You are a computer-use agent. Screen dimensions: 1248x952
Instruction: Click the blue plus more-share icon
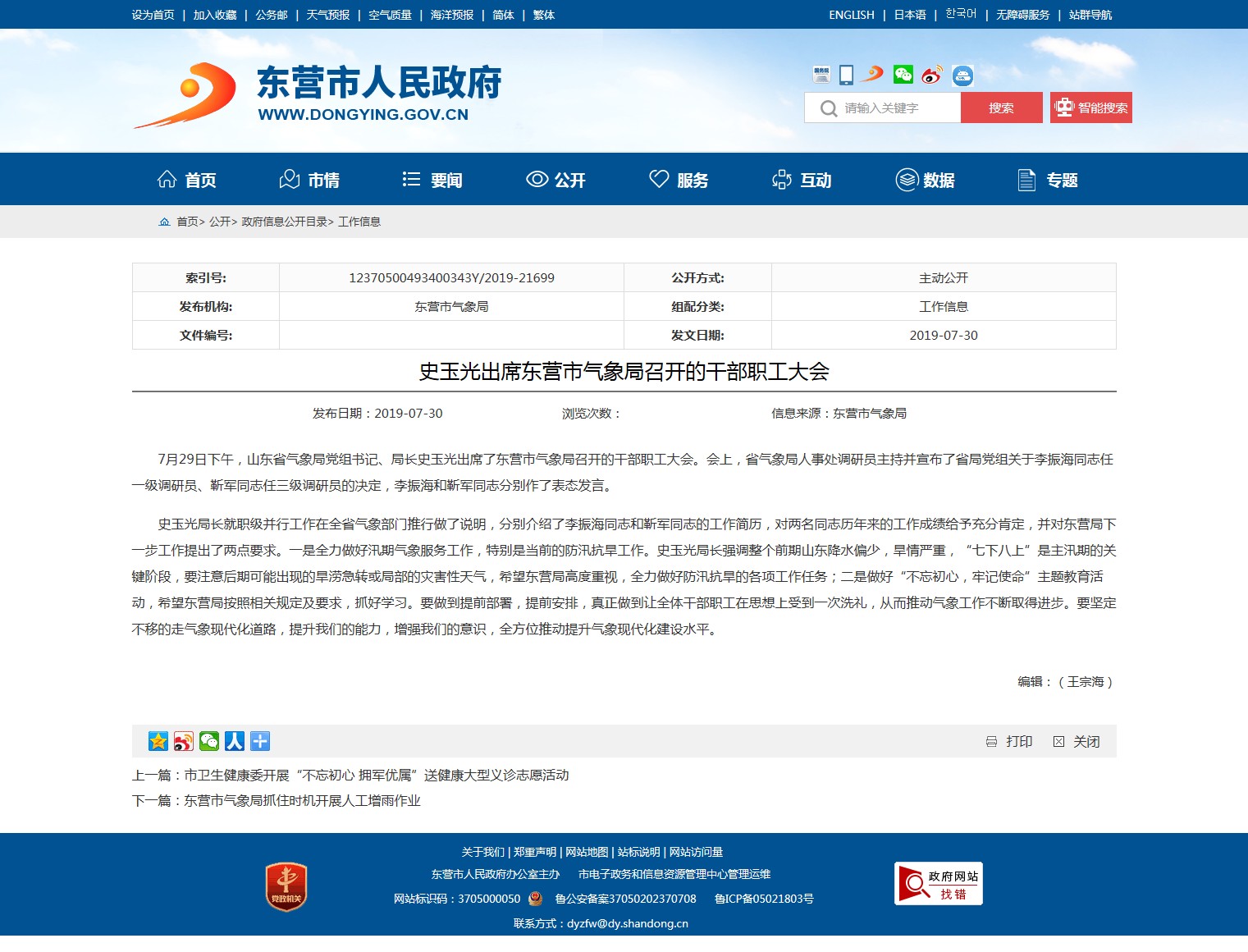click(260, 742)
